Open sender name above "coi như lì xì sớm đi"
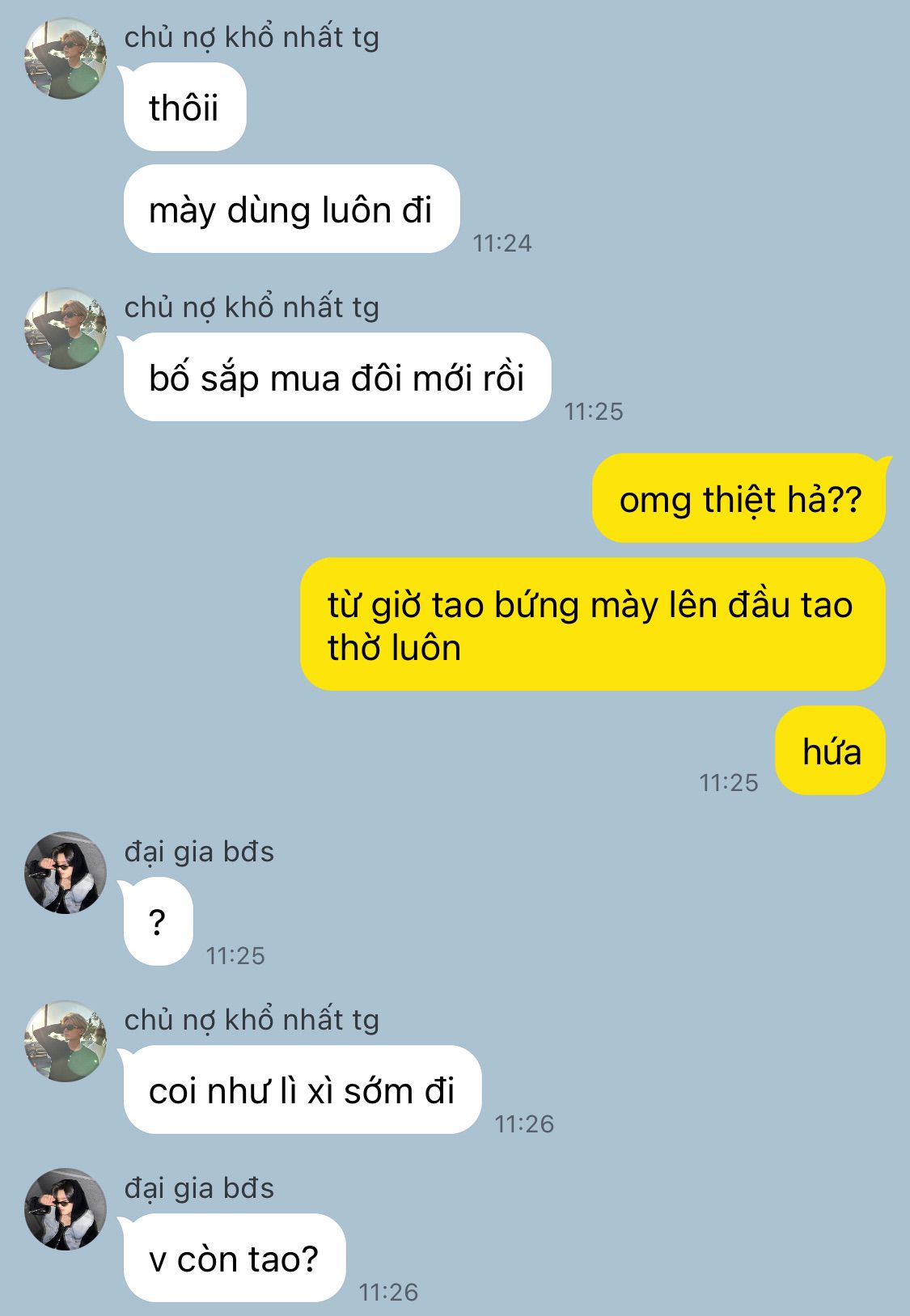910x1316 pixels. click(252, 1020)
